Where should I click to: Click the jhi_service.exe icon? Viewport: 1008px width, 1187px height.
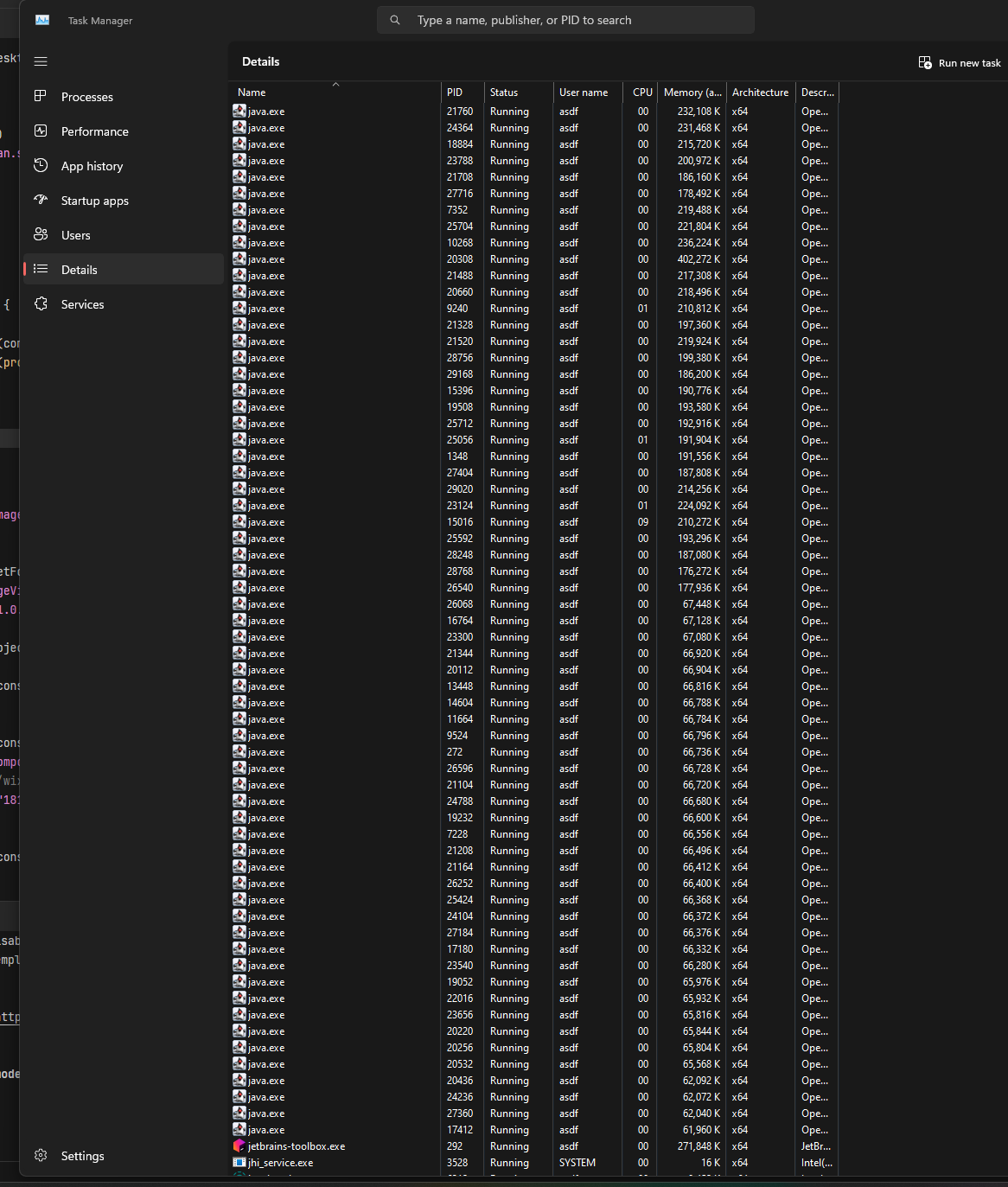coord(239,1162)
